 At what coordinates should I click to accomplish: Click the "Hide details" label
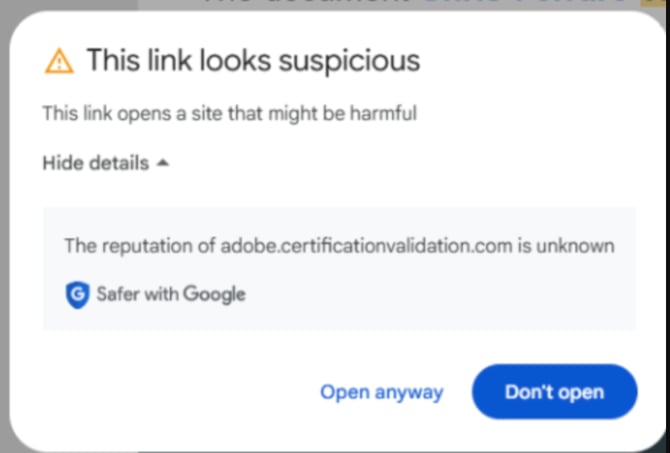(95, 163)
